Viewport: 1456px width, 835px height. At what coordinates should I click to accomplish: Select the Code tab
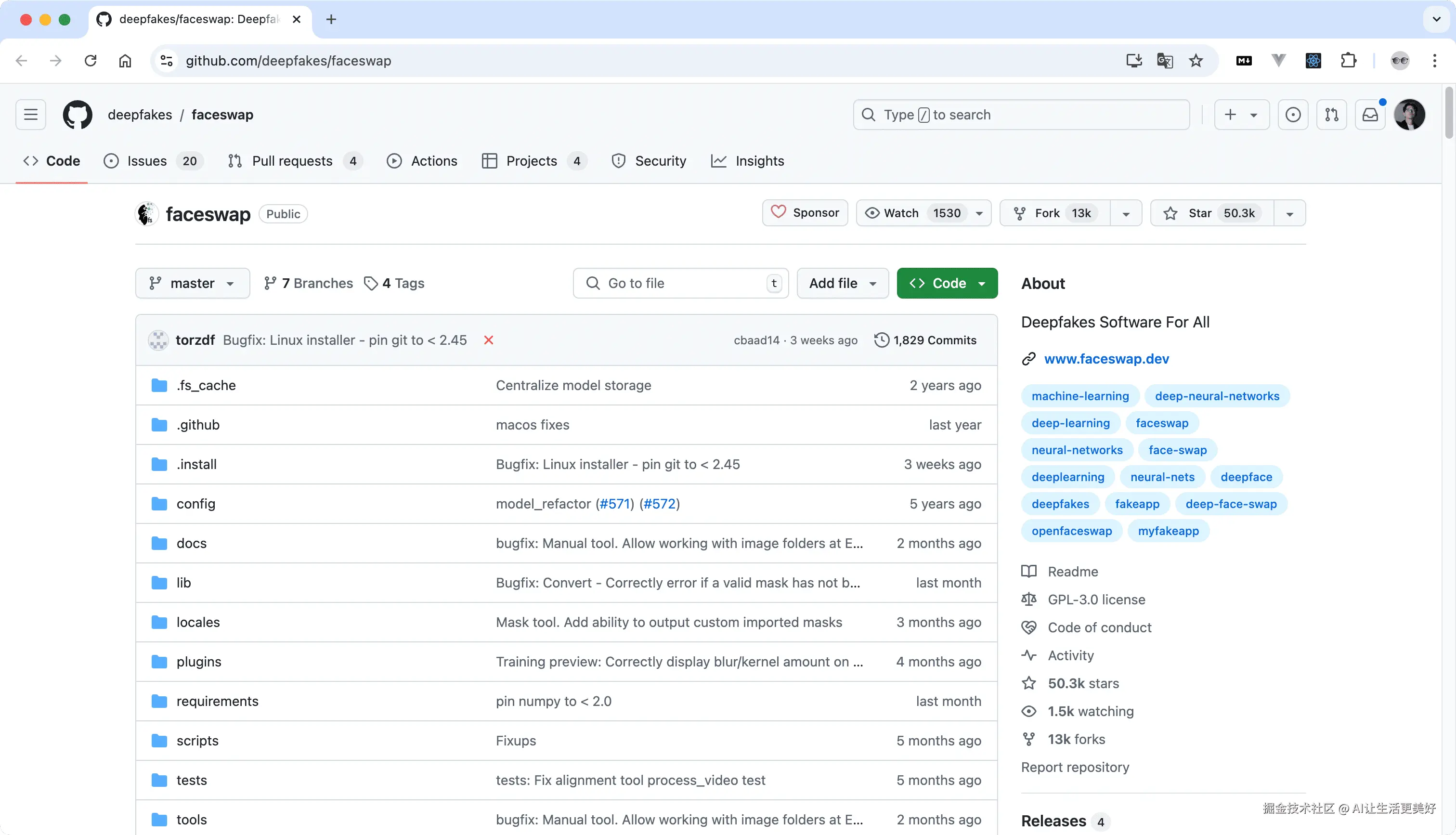[52, 161]
